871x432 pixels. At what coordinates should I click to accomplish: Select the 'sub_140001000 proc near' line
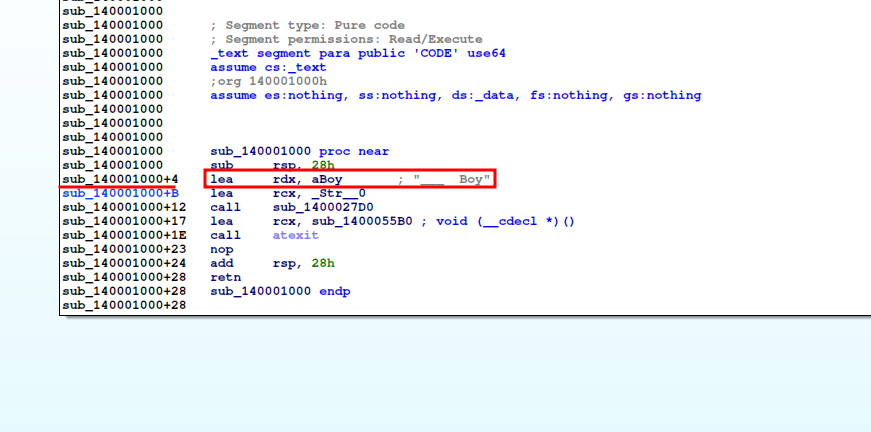[299, 151]
